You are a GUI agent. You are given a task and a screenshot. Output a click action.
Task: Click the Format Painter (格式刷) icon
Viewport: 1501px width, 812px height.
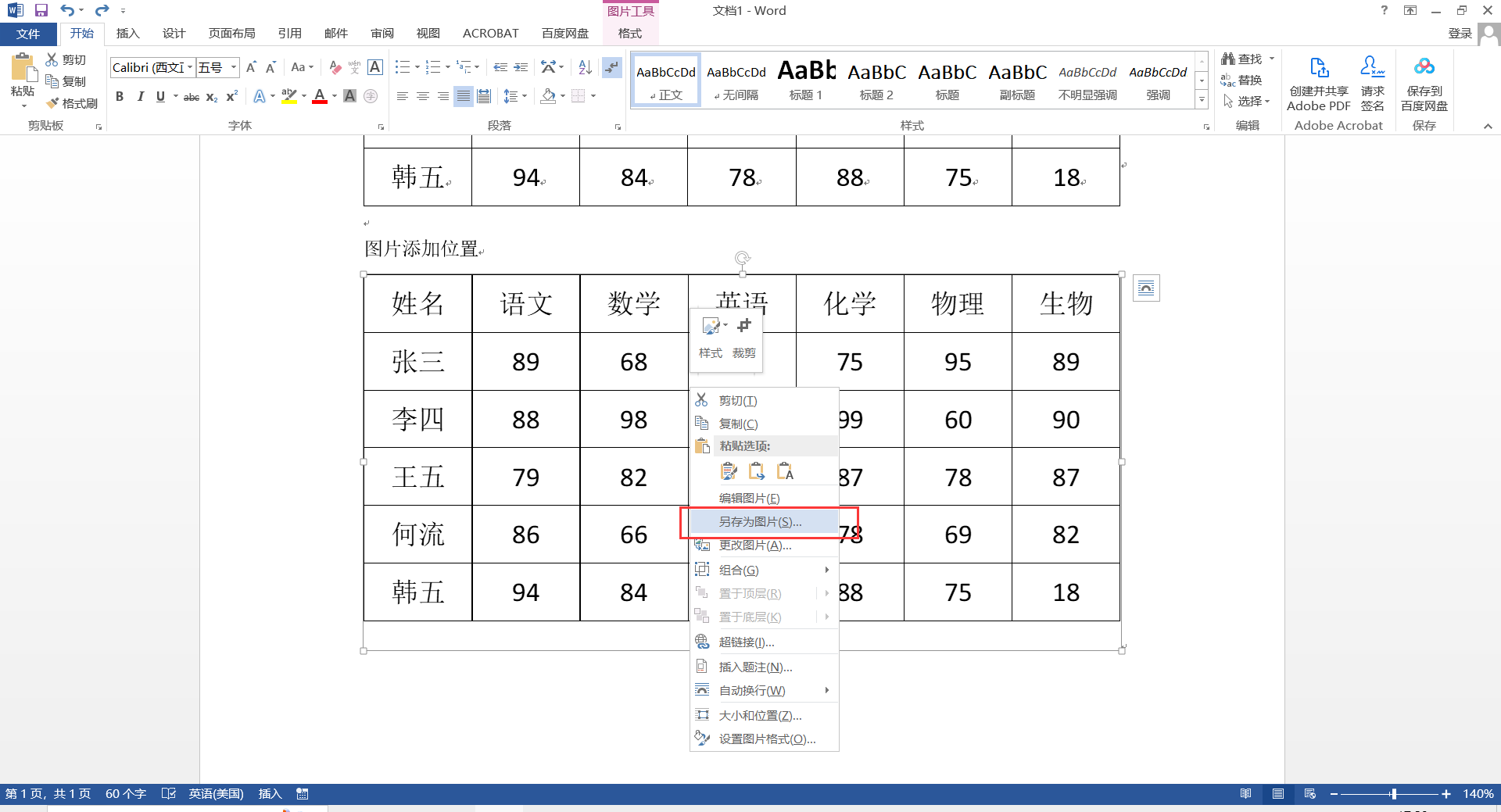coord(52,103)
